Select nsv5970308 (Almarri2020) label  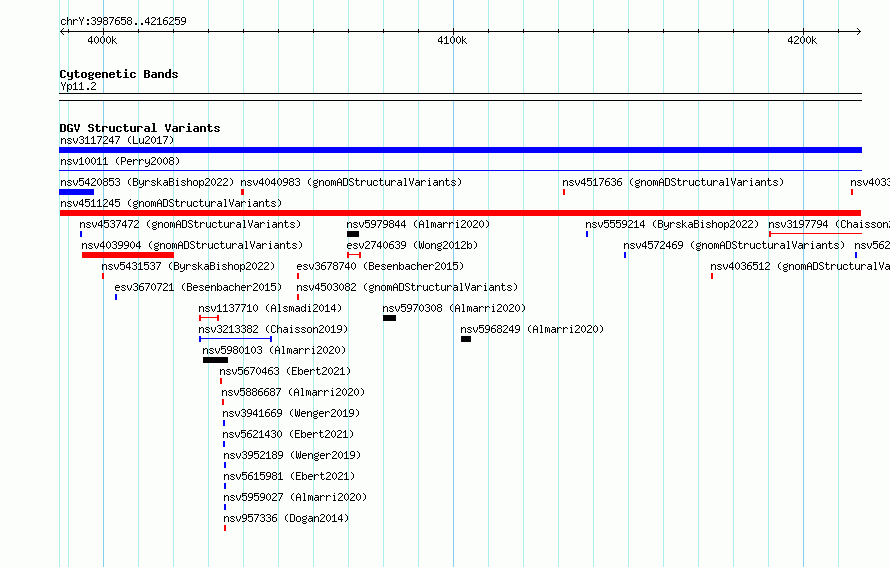[x=454, y=308]
